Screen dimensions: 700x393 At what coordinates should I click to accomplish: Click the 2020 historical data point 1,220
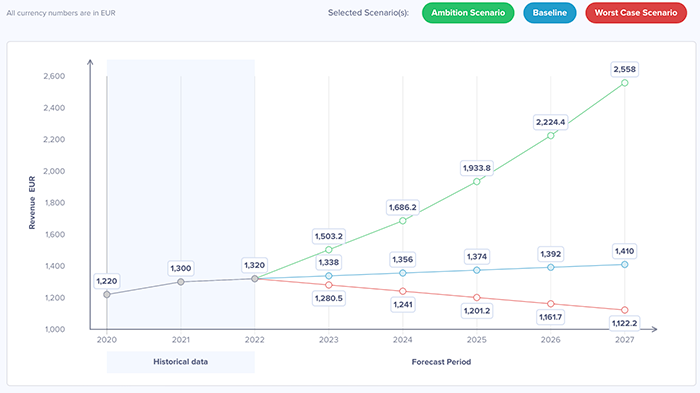(x=107, y=295)
